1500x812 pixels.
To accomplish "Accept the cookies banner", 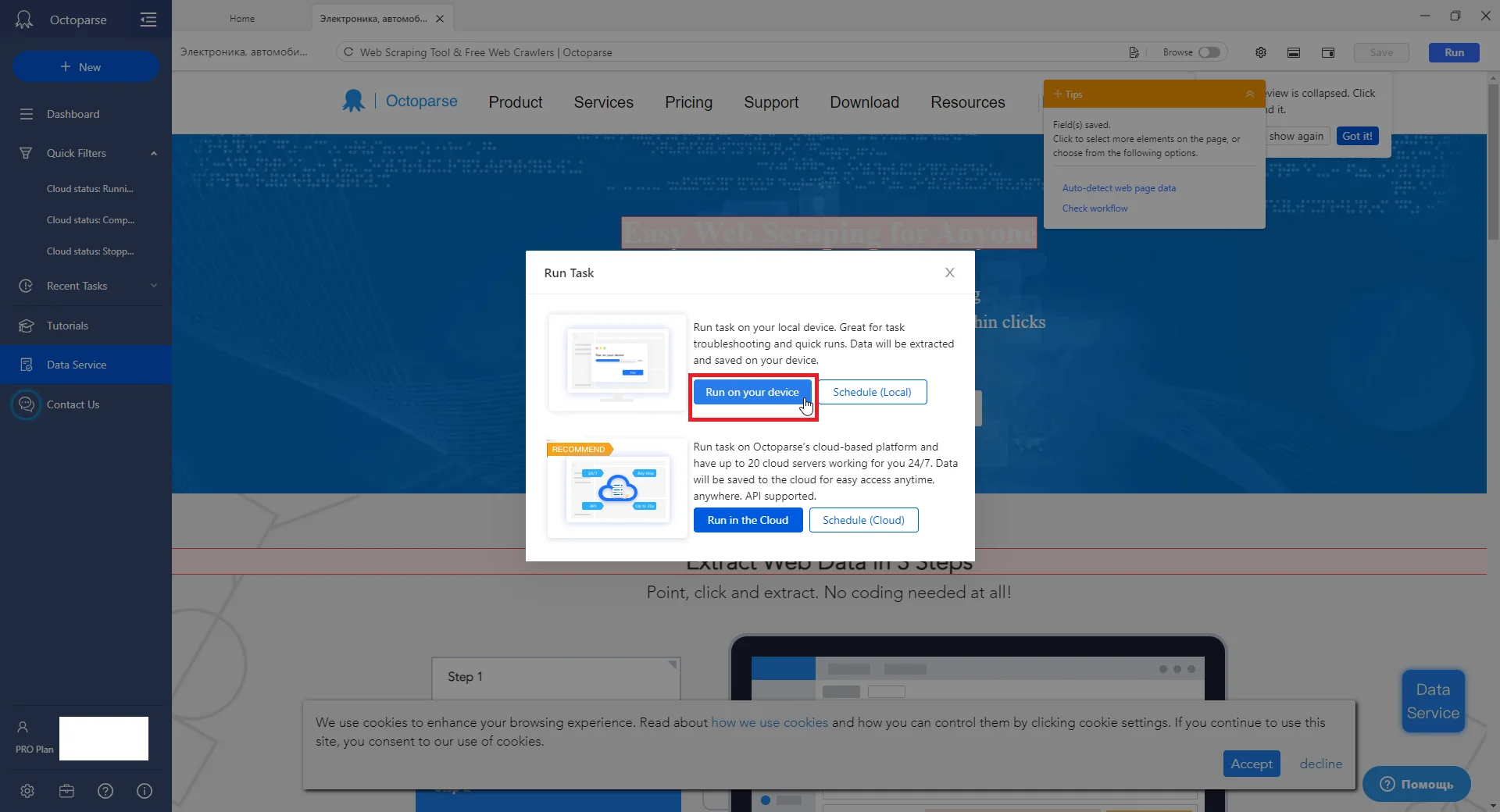I will click(x=1252, y=764).
